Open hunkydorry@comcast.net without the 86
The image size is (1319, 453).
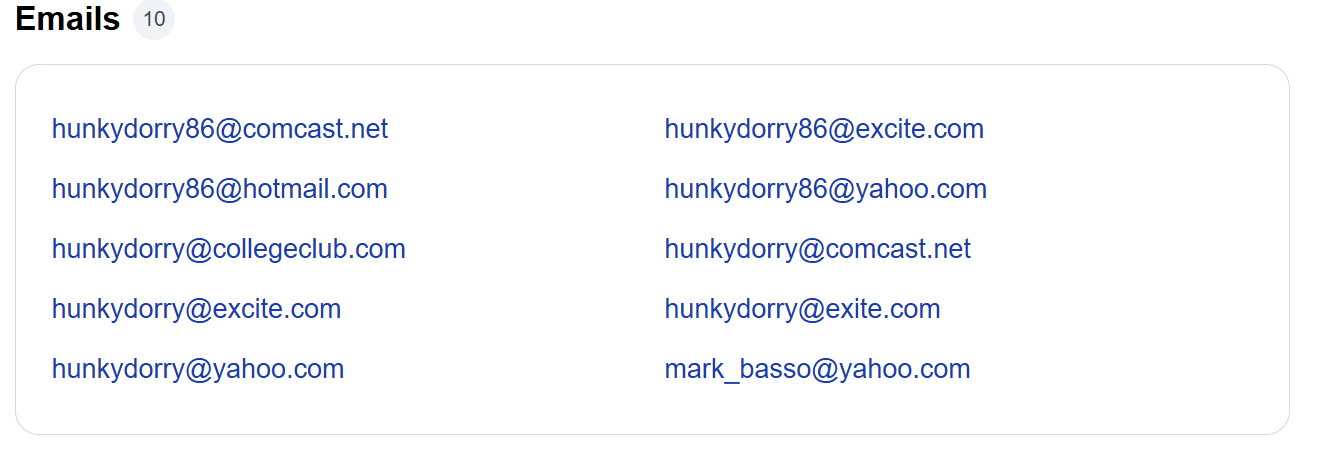818,249
